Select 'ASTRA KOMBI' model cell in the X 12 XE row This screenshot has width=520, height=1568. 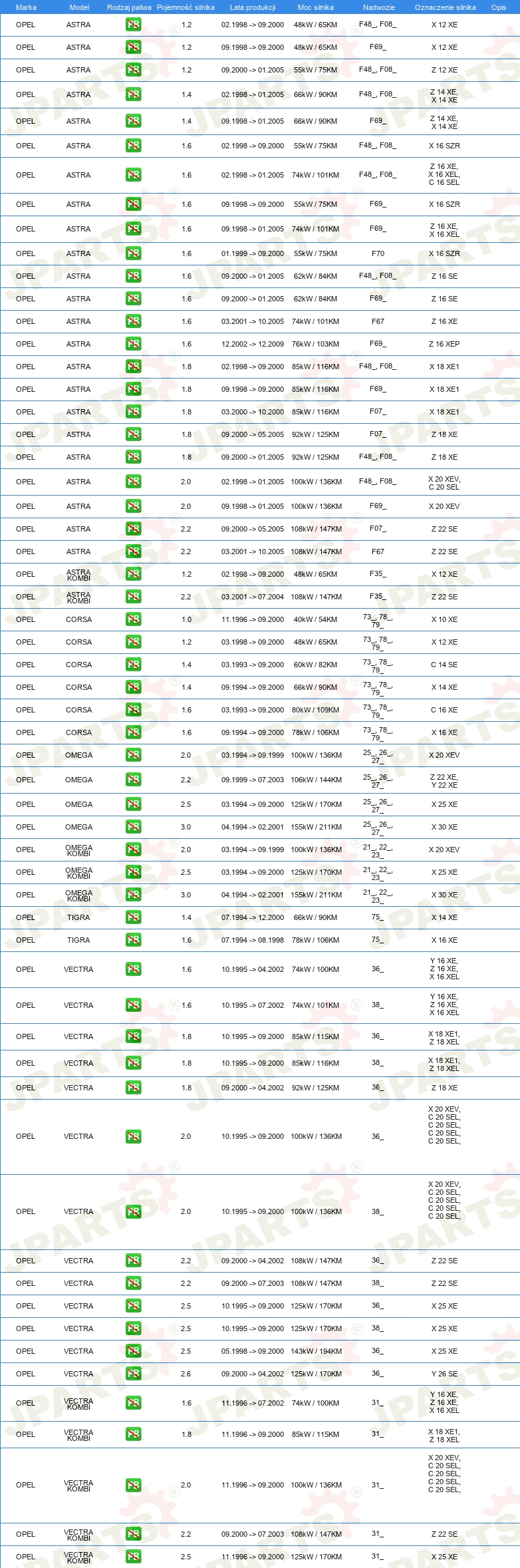click(x=78, y=575)
